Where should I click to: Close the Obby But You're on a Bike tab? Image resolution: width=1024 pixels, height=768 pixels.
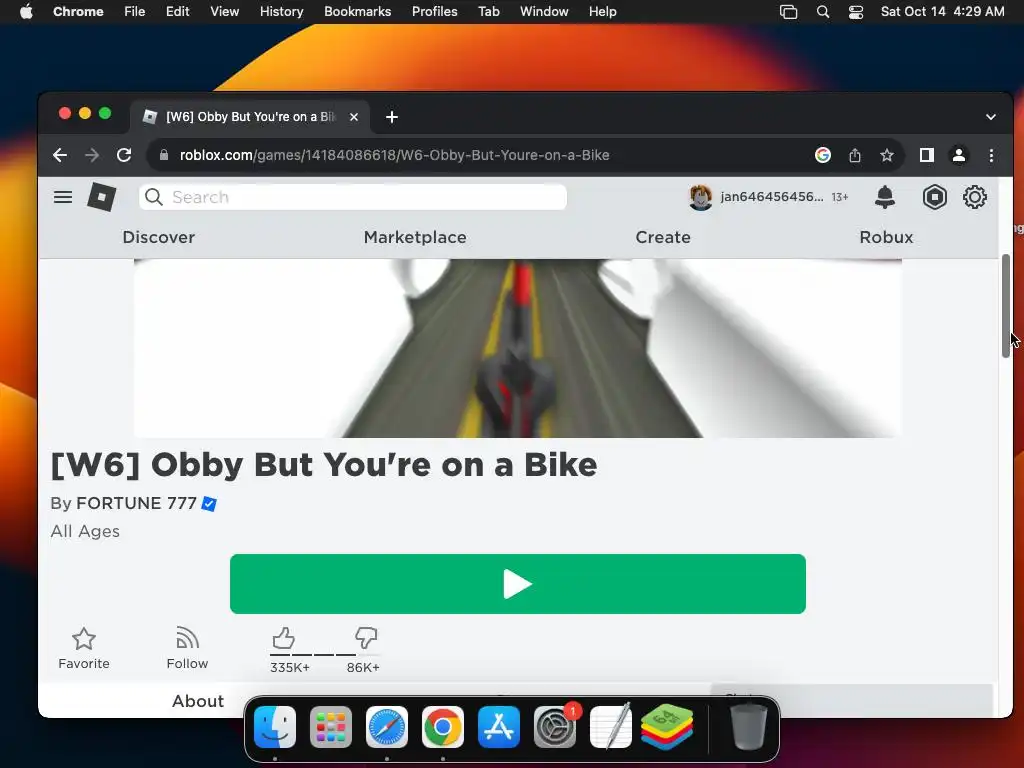click(x=354, y=117)
